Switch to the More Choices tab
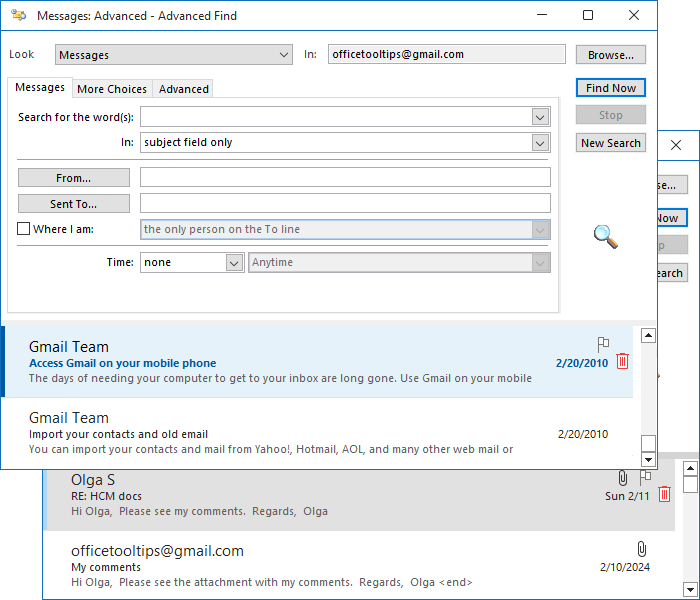The height and width of the screenshot is (600, 700). click(x=112, y=89)
